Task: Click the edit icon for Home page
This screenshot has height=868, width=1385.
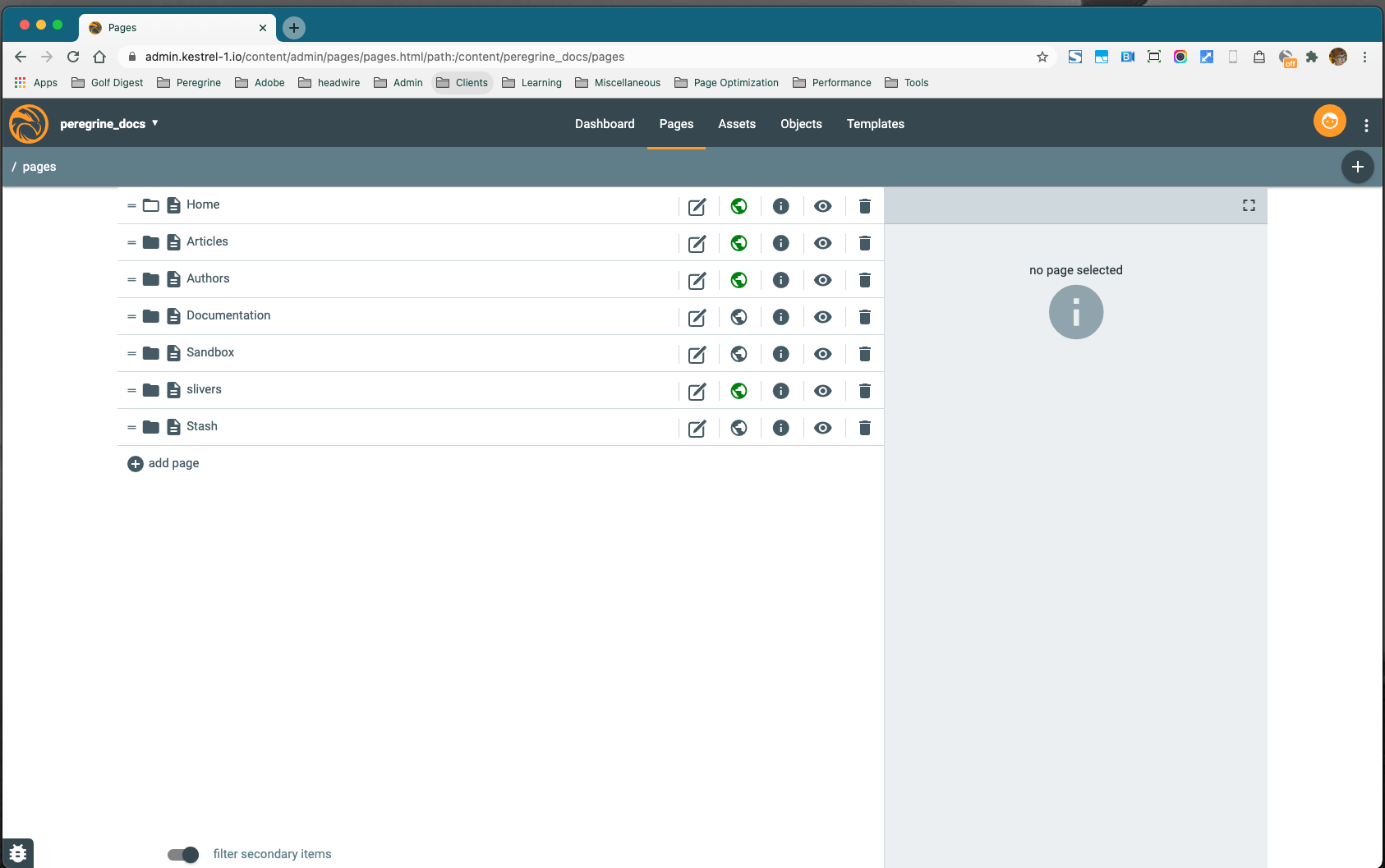Action: (697, 206)
